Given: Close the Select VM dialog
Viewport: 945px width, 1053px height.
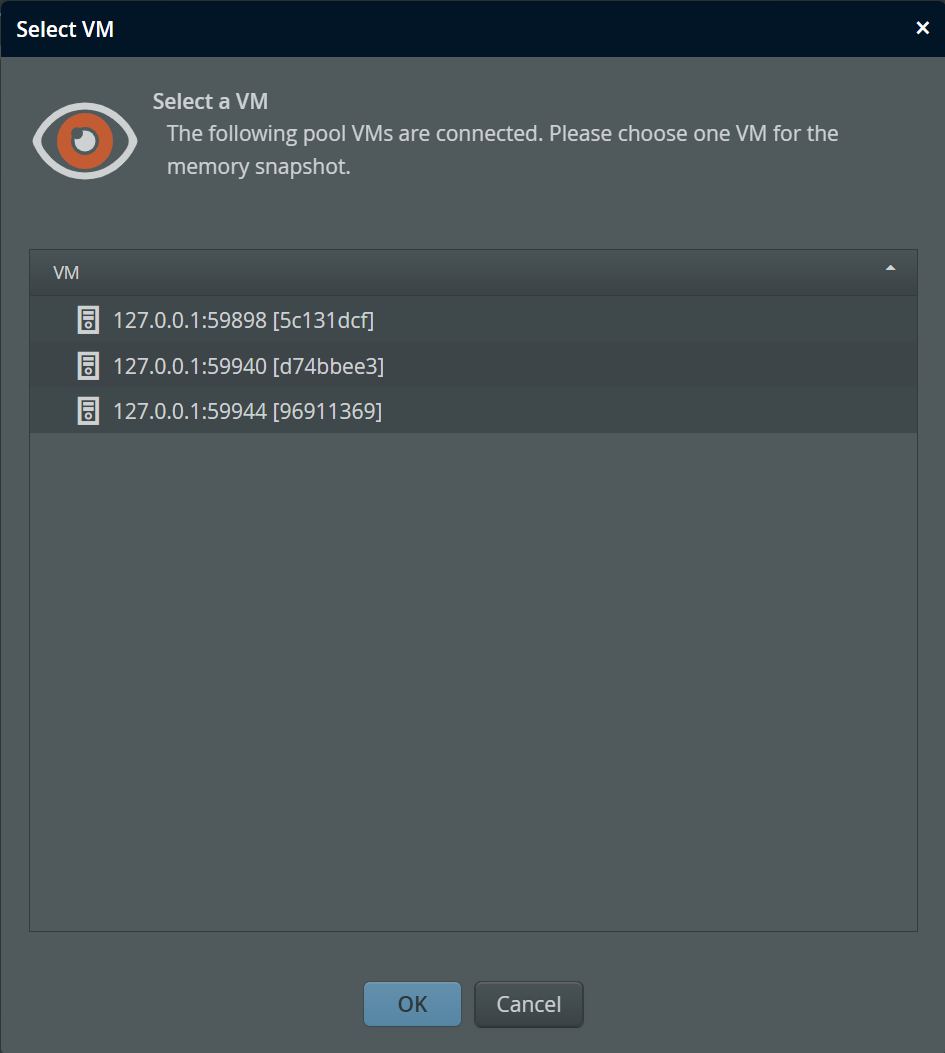Looking at the screenshot, I should pyautogui.click(x=922, y=29).
